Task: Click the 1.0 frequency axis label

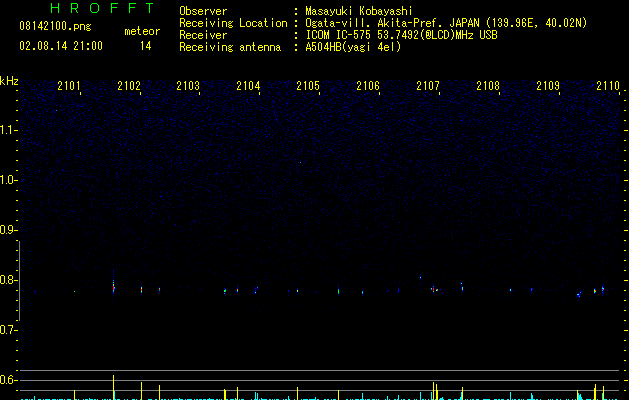Action: click(x=8, y=180)
